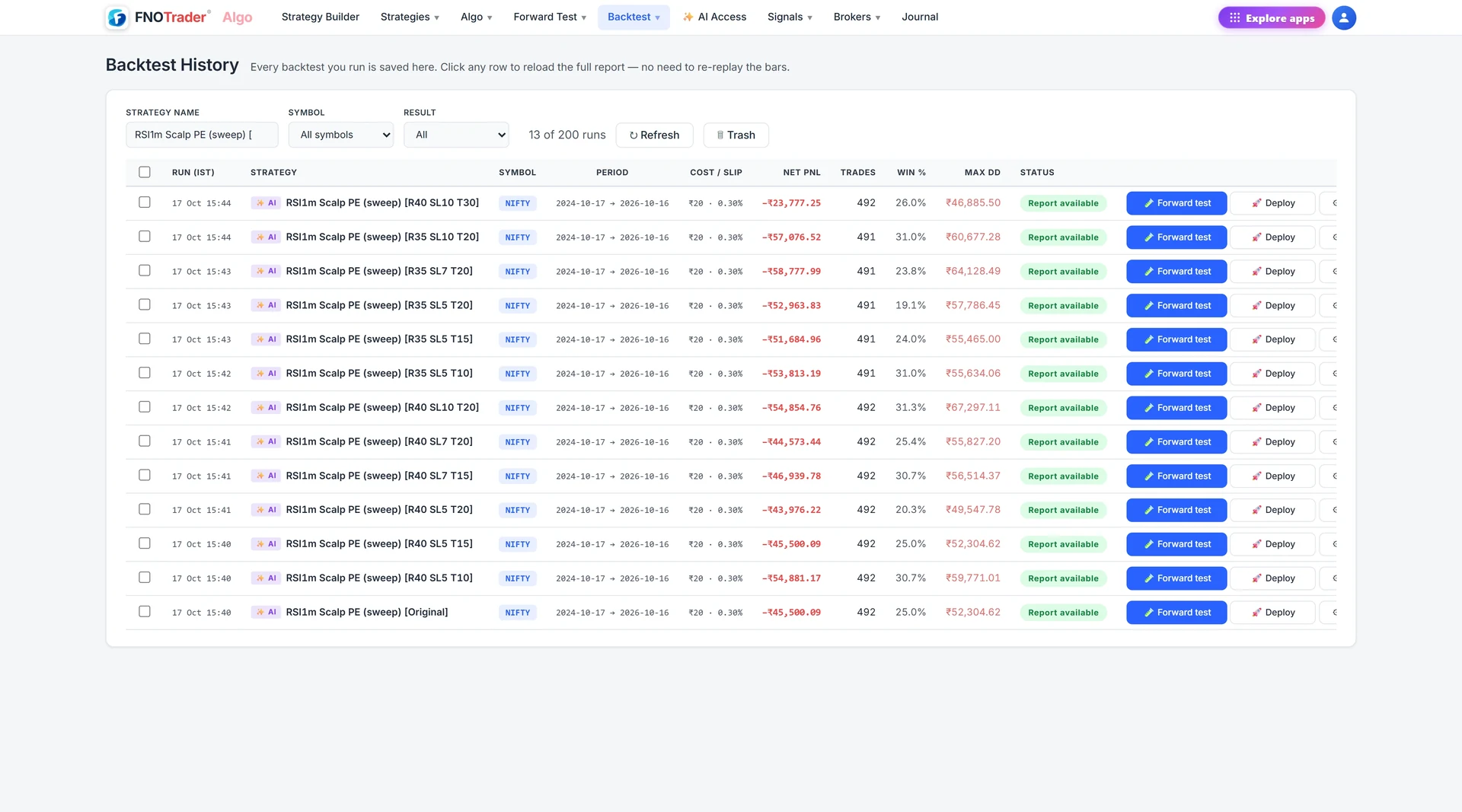Go to AI Access in the navigation

[x=714, y=17]
